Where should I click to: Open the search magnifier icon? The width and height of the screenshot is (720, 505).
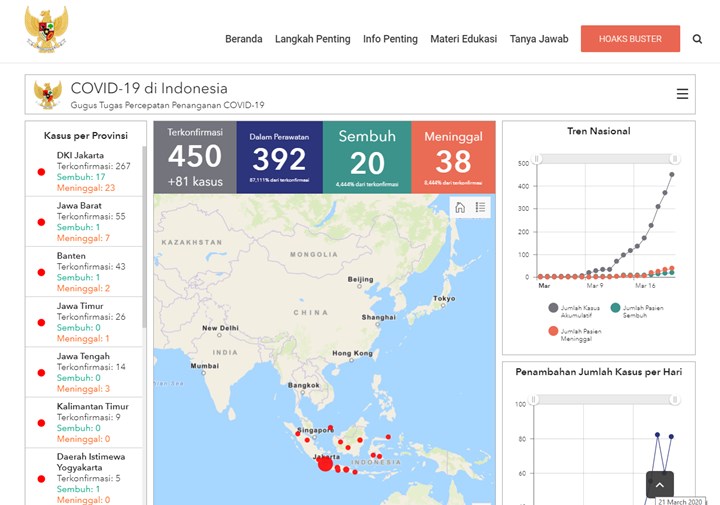[x=697, y=39]
